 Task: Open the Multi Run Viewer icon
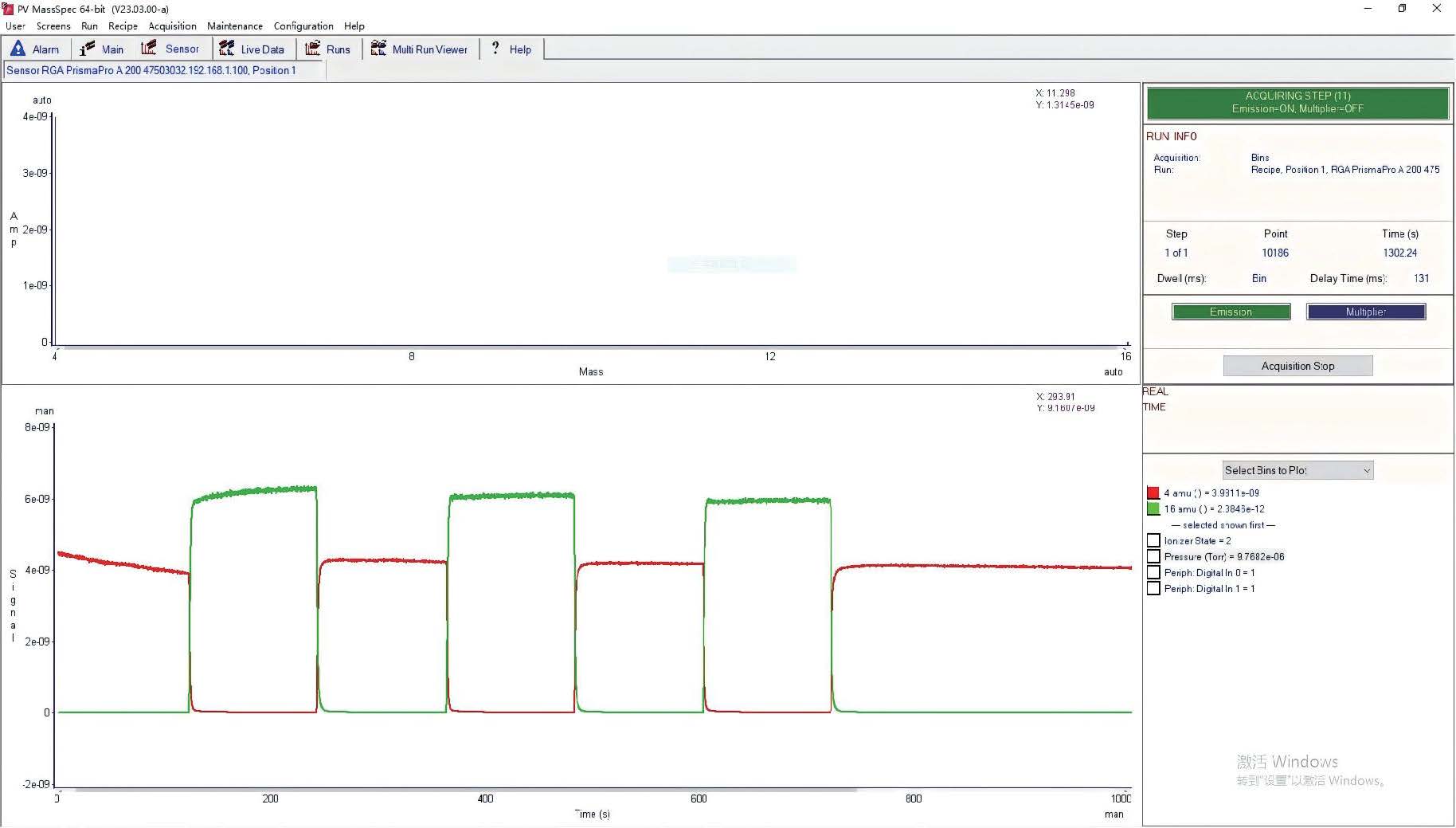click(378, 49)
